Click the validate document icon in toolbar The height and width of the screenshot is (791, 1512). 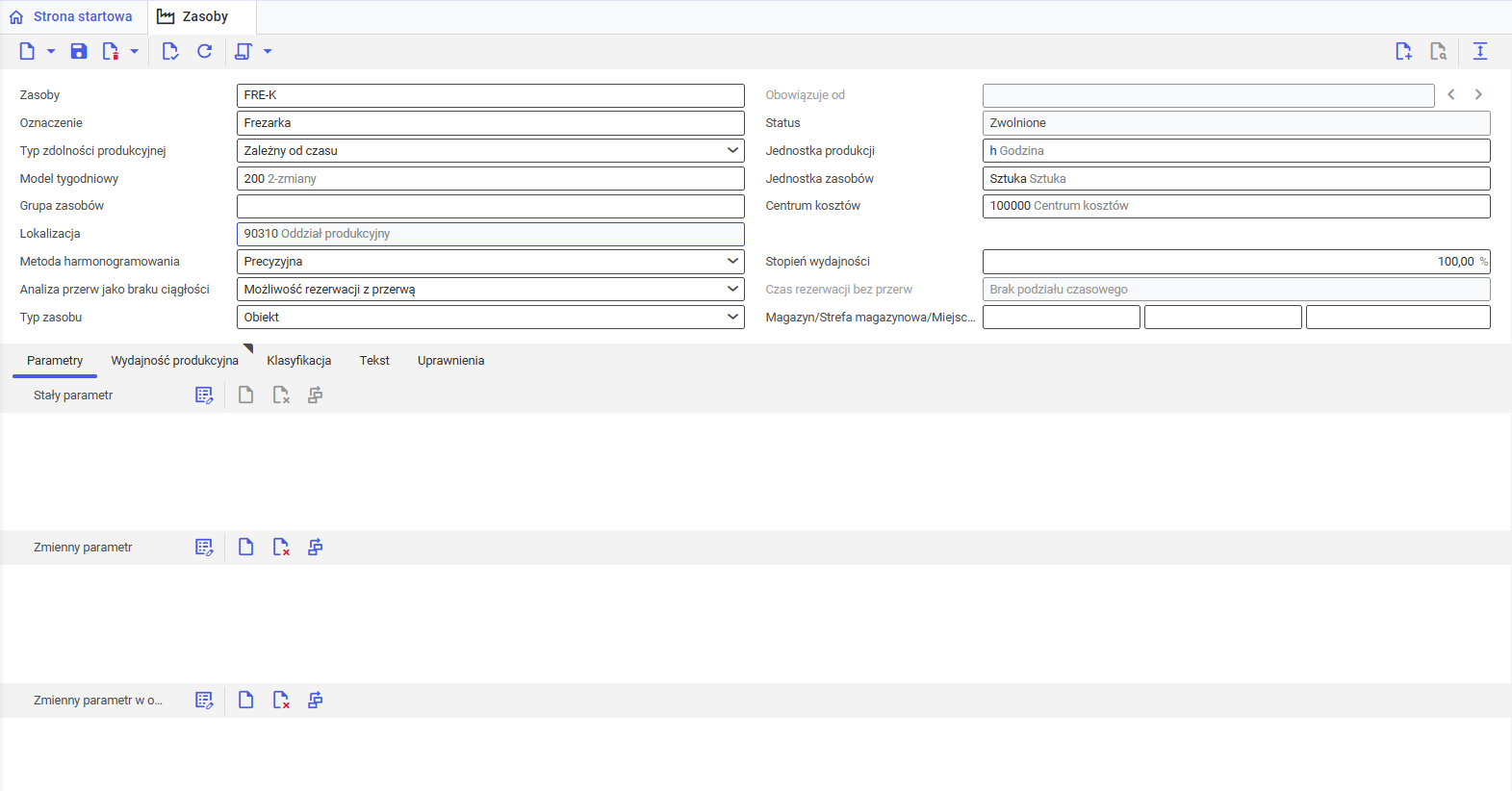[x=170, y=52]
